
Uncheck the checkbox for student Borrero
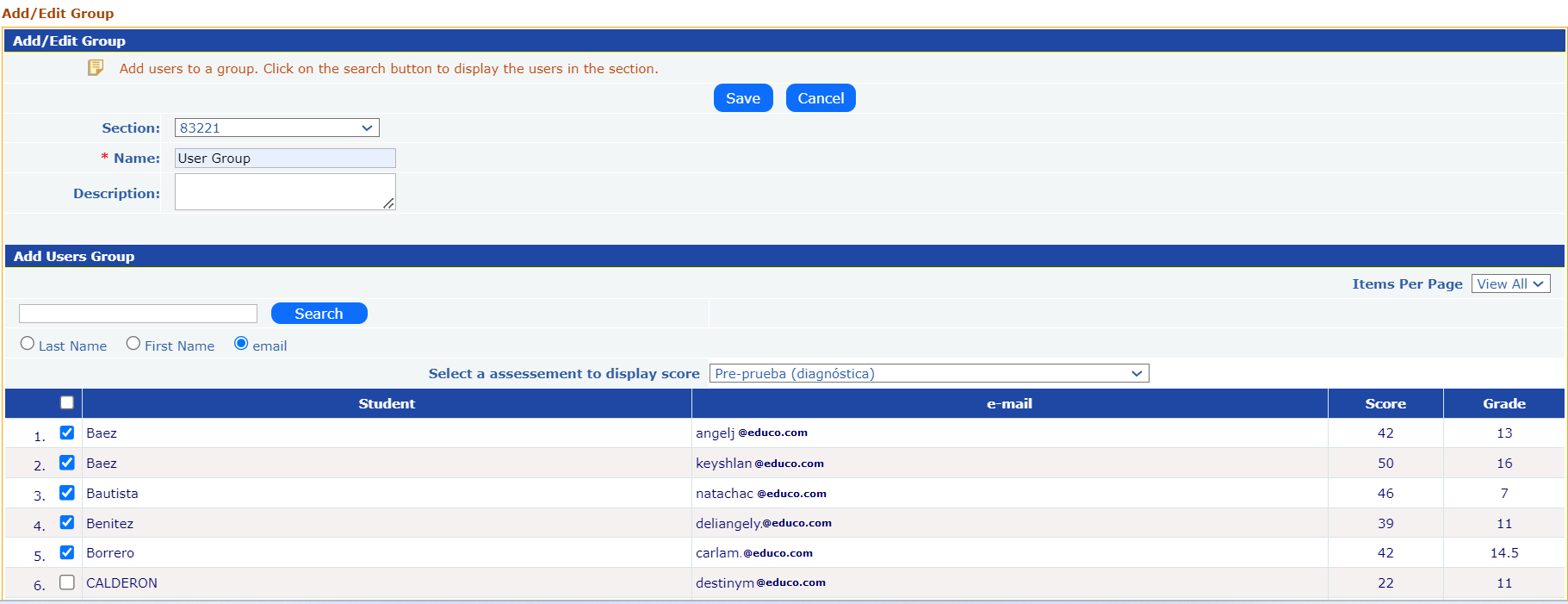[x=67, y=552]
